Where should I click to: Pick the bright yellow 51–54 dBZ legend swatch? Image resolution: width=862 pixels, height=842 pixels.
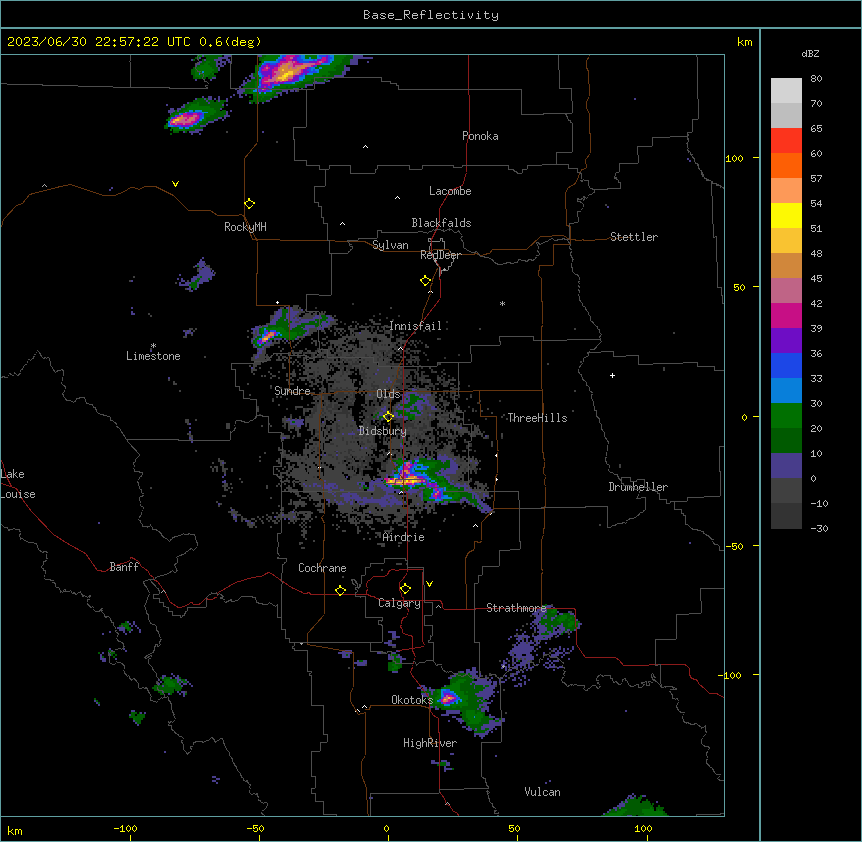[786, 215]
